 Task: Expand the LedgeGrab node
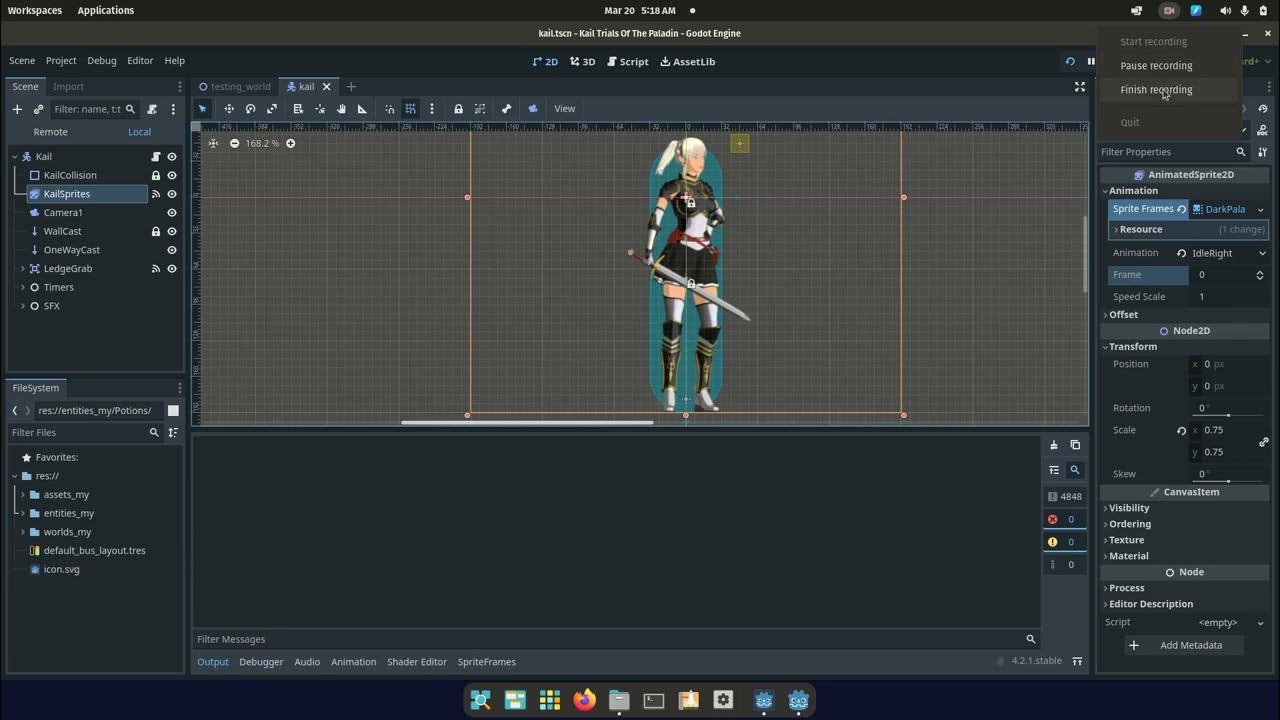pyautogui.click(x=22, y=269)
